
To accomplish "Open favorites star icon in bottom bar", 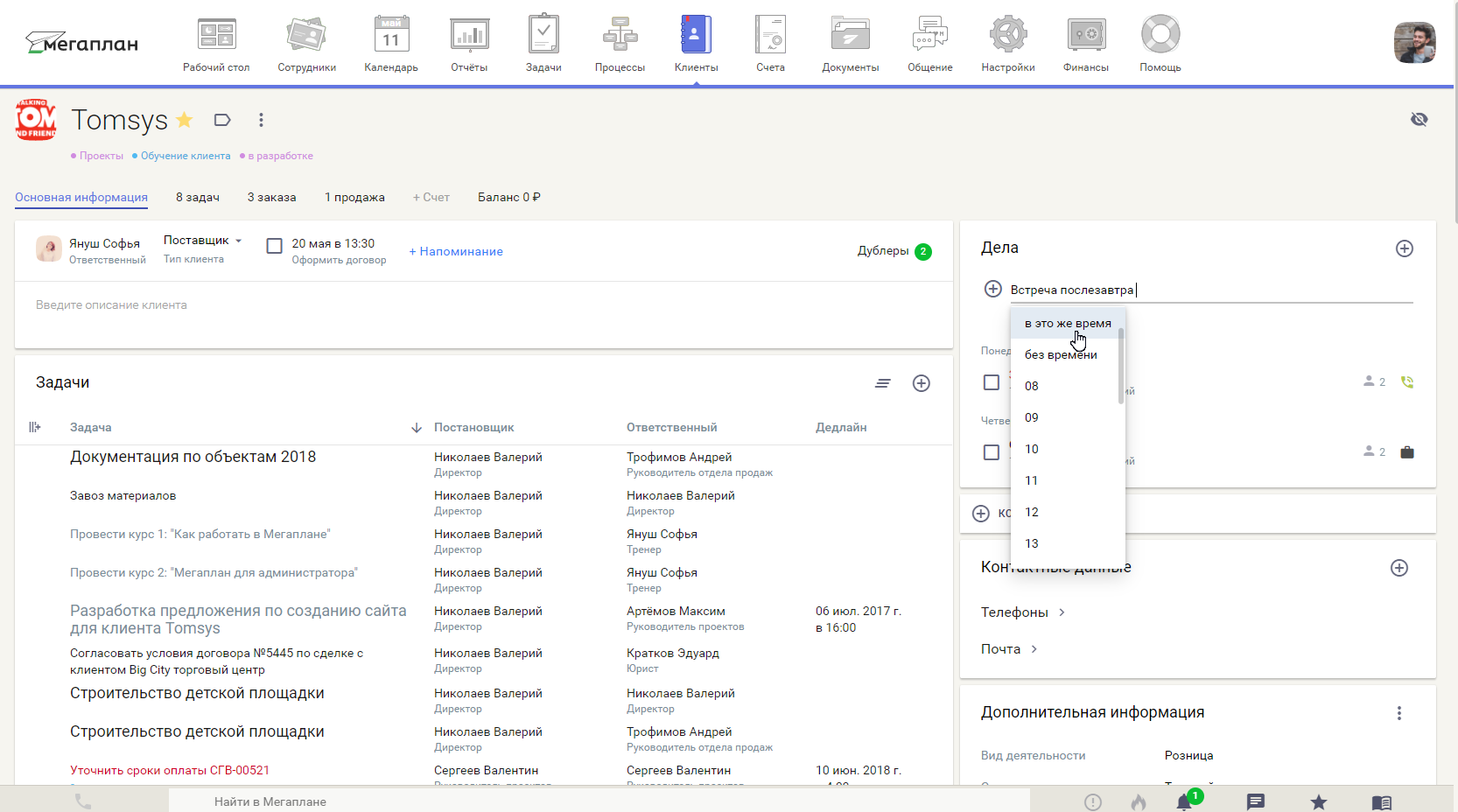I will (x=1319, y=801).
